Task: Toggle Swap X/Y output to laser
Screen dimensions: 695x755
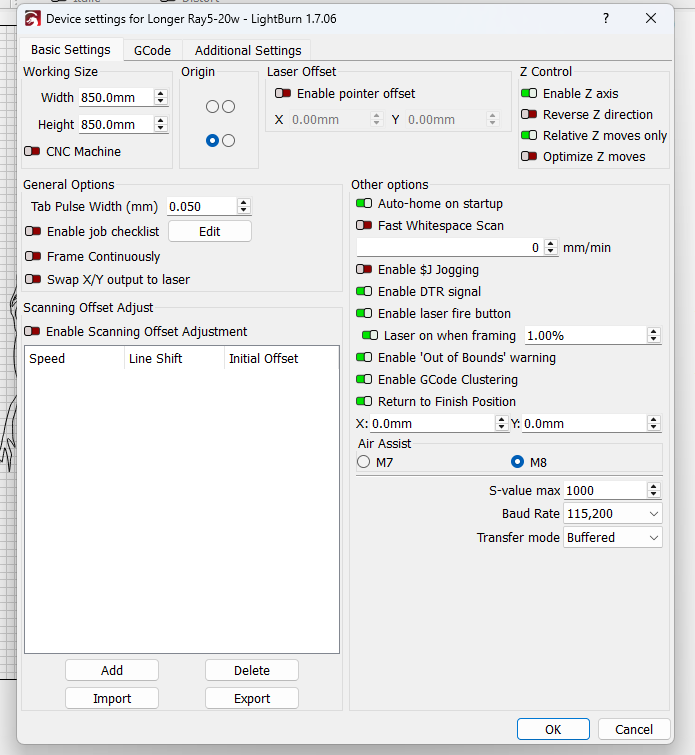Action: (33, 279)
